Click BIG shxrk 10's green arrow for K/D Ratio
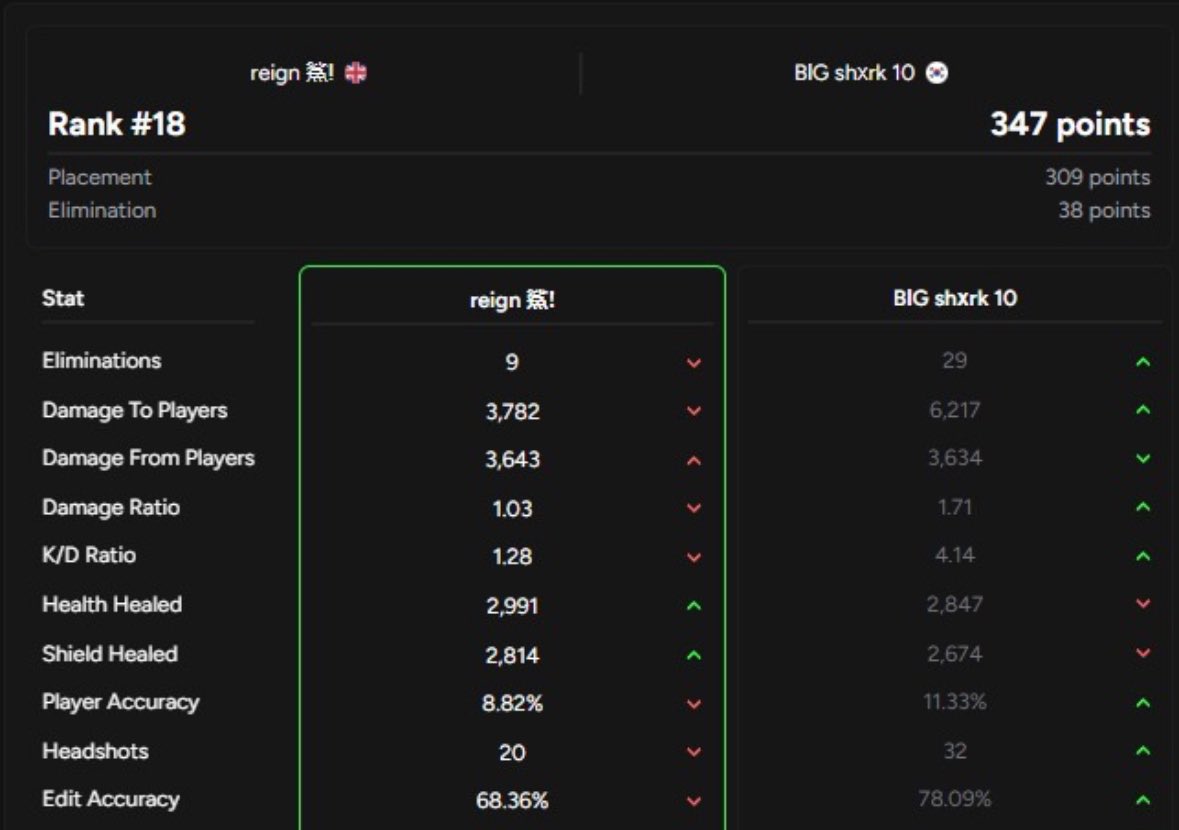1179x830 pixels. coord(1143,556)
